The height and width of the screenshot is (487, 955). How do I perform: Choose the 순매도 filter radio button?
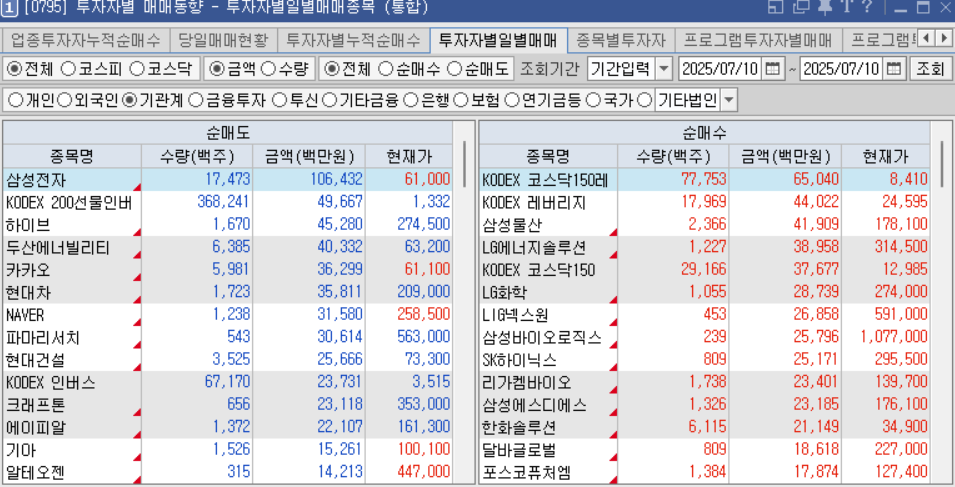(x=454, y=69)
